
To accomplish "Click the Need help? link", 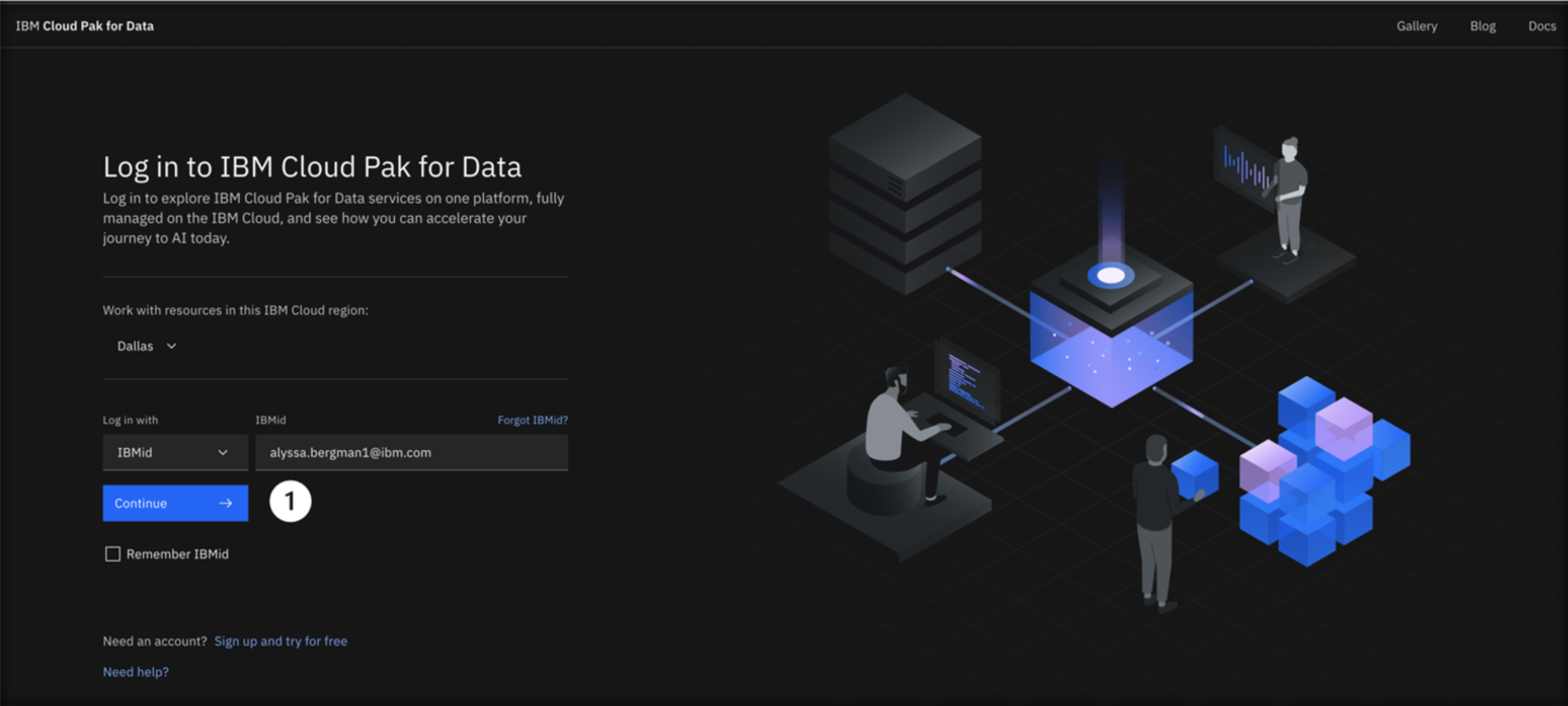I will click(136, 672).
